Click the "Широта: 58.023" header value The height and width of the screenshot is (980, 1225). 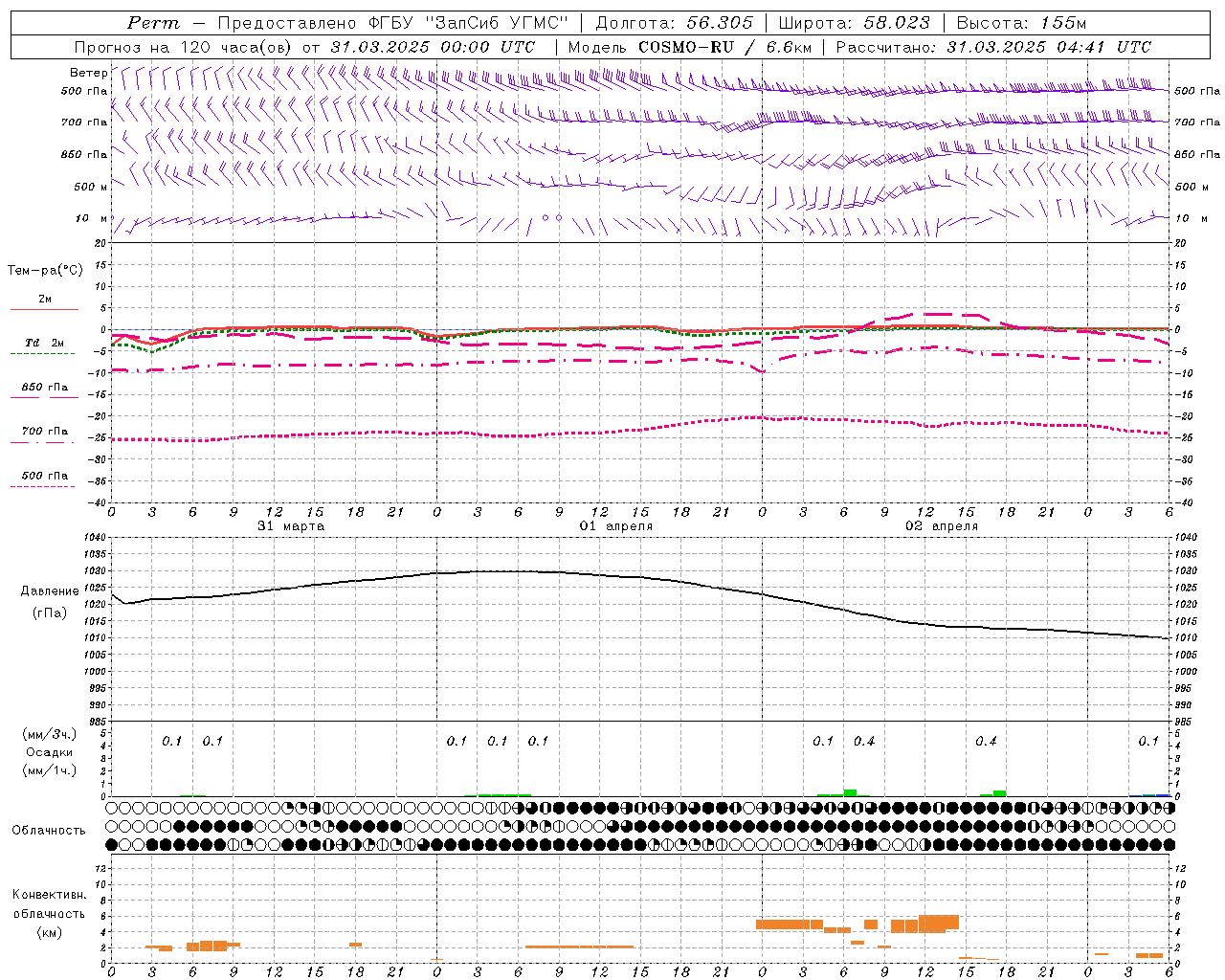[854, 23]
